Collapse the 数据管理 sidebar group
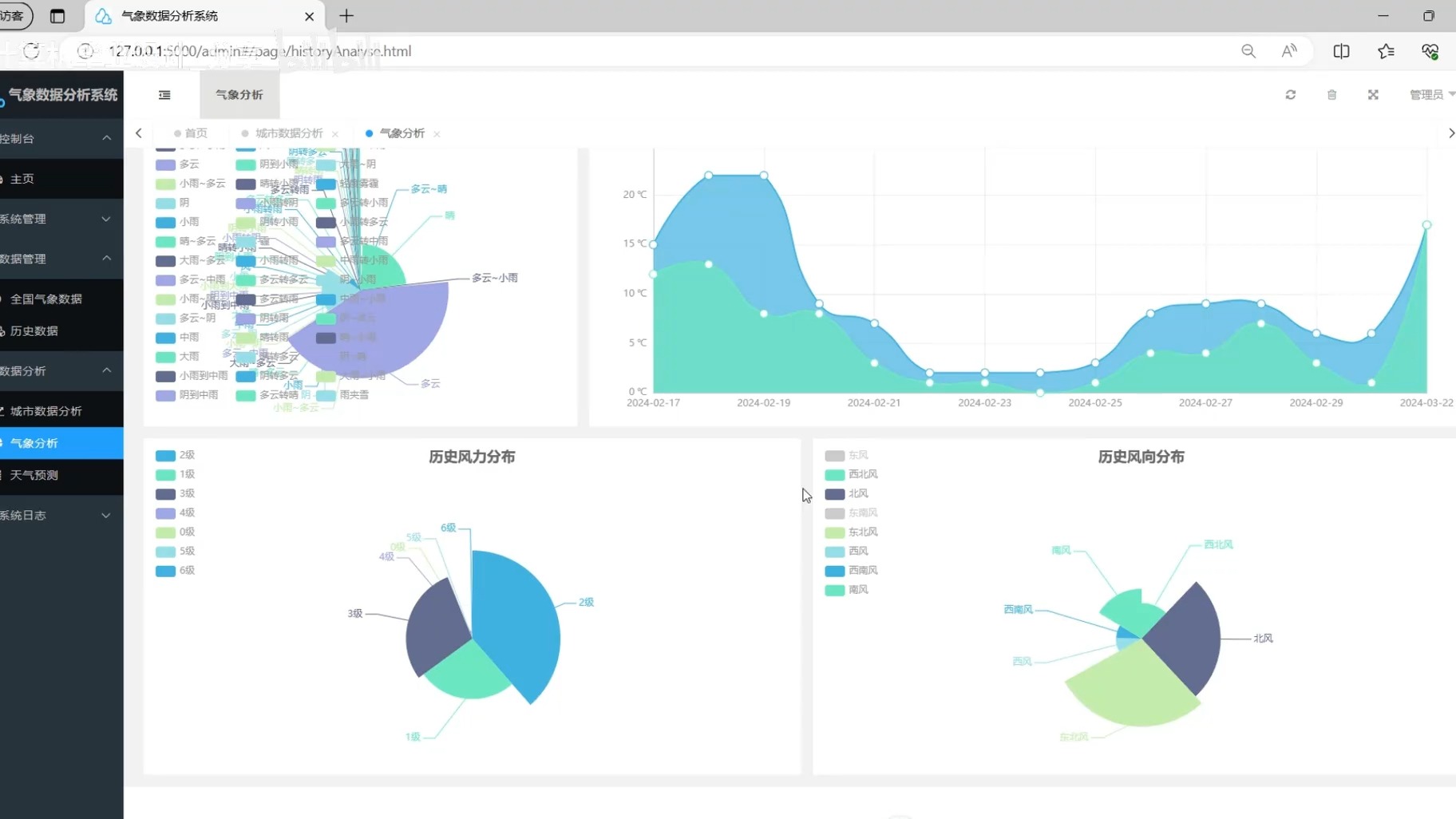The image size is (1456, 819). (x=61, y=259)
